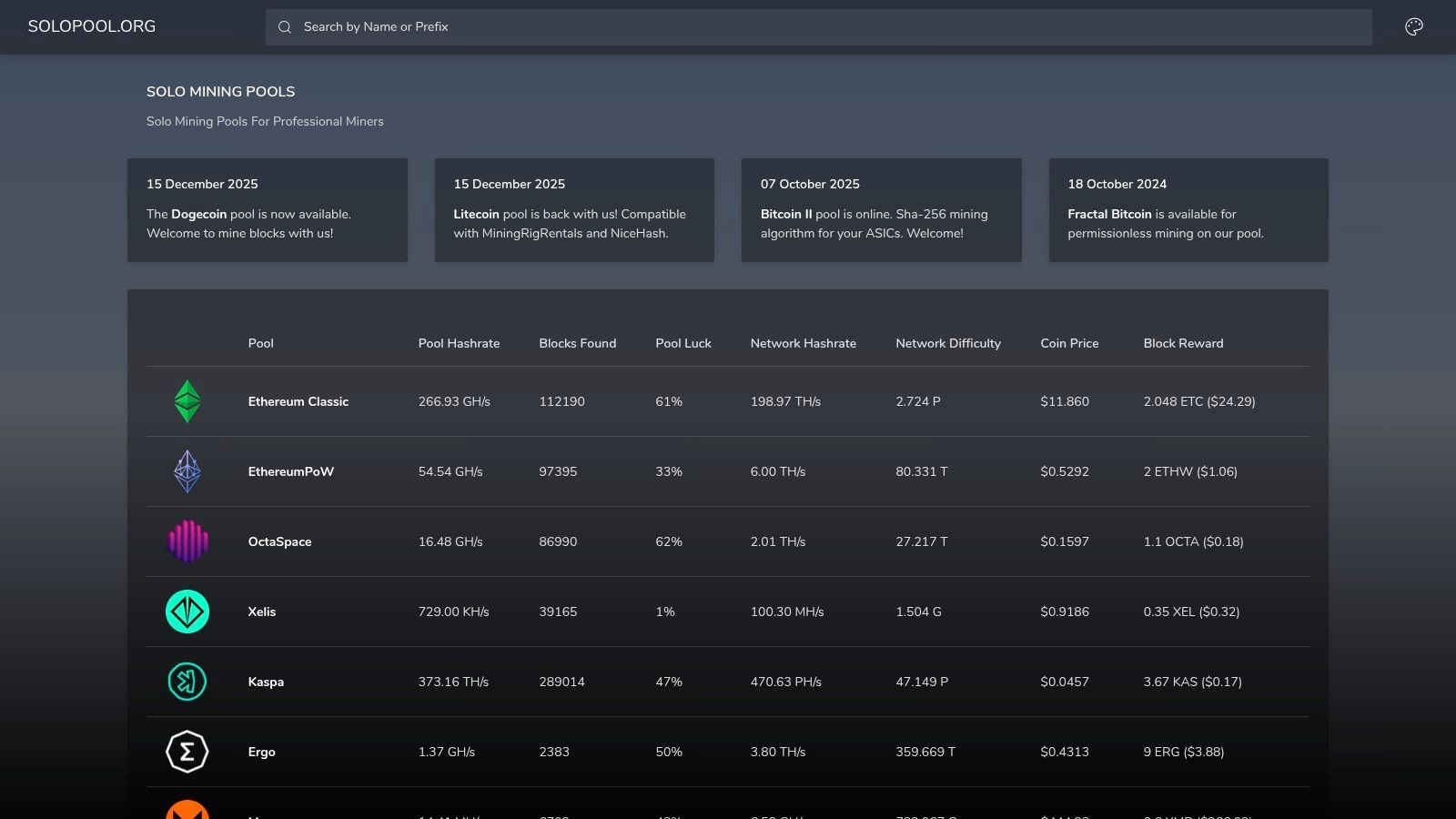Open the Dogecoin announcement card
1456x819 pixels.
pyautogui.click(x=268, y=210)
